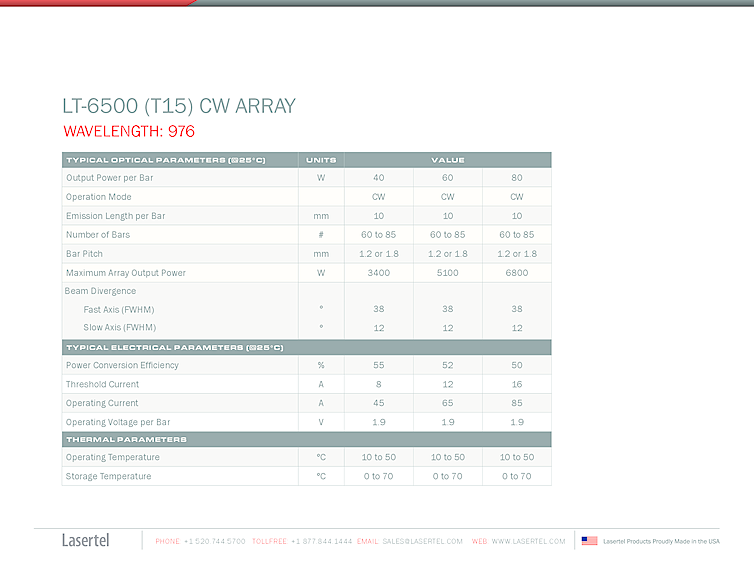Click the Lasertel logo in footer
The image size is (754, 566).
(86, 541)
